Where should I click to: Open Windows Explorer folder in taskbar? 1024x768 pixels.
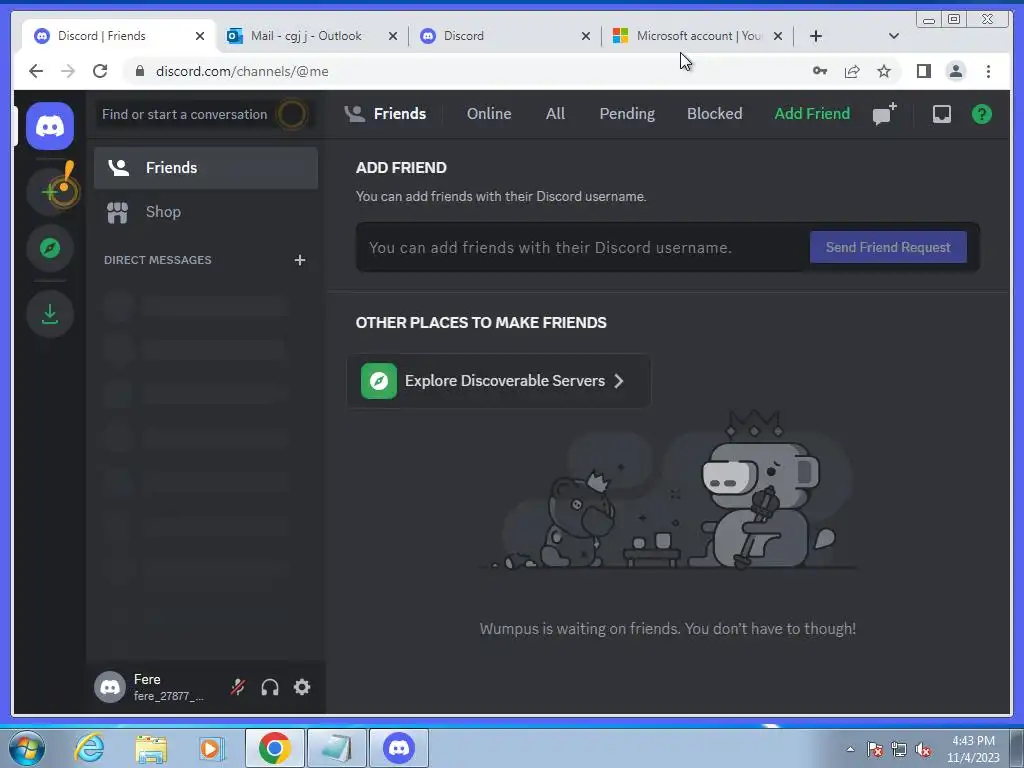click(151, 748)
